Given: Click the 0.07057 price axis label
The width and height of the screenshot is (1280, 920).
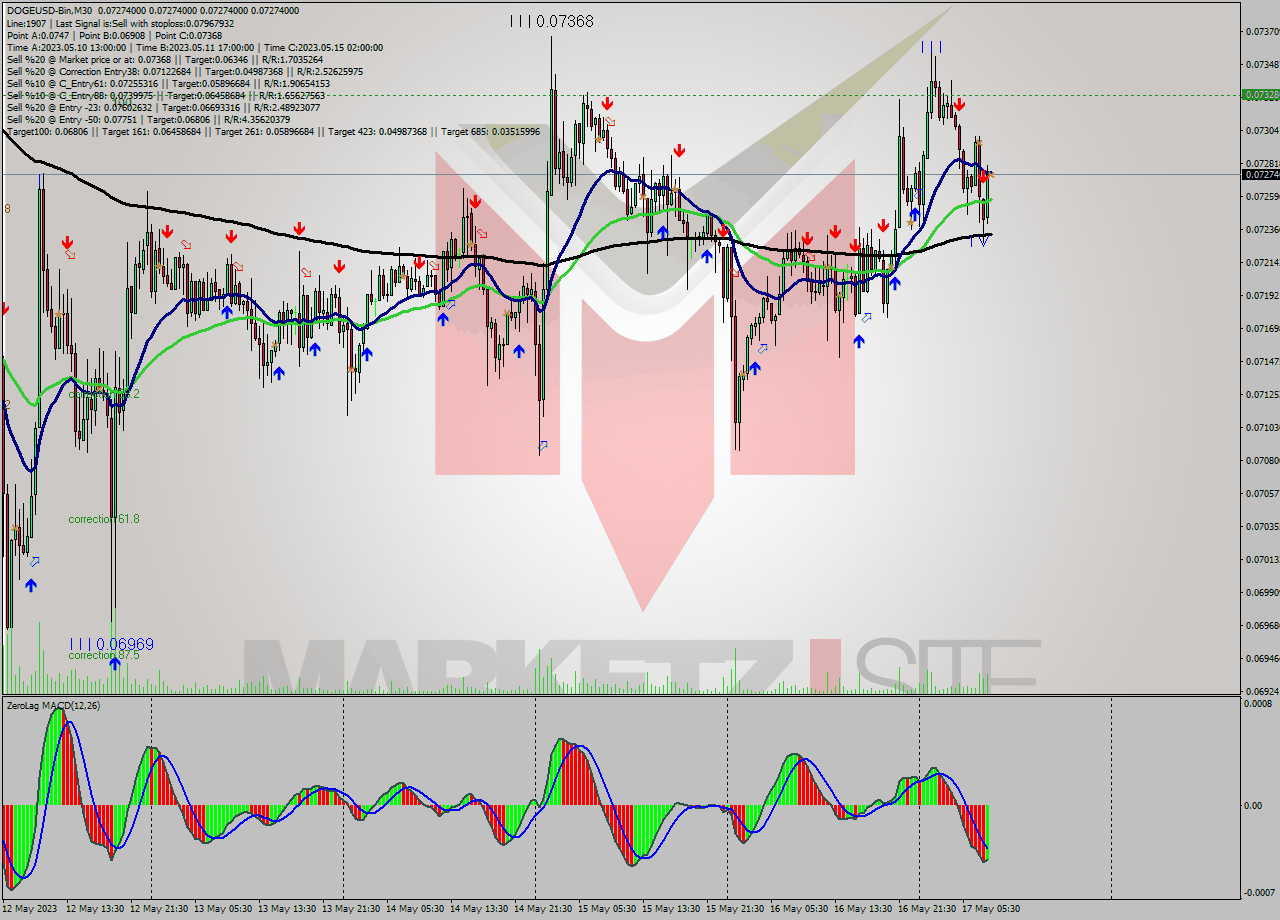Looking at the screenshot, I should coord(1262,493).
